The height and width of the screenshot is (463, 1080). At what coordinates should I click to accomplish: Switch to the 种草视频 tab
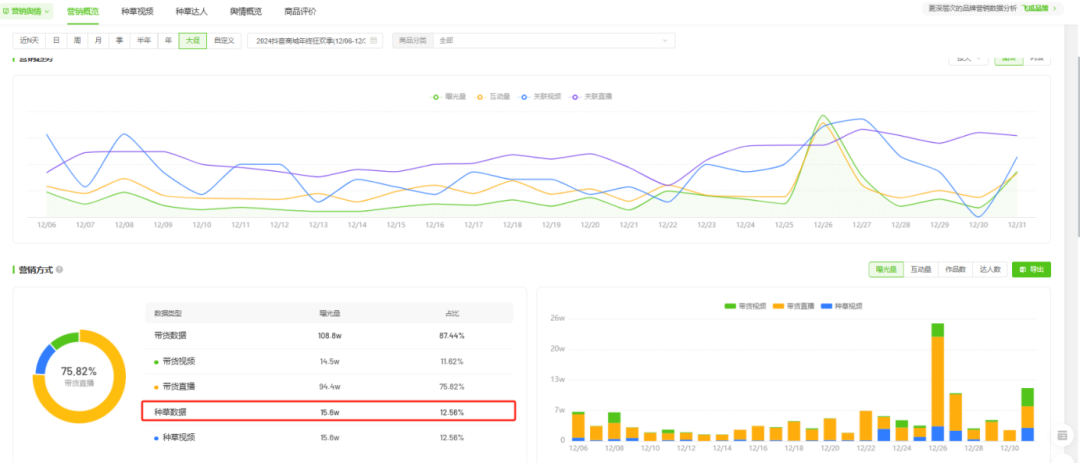[137, 11]
